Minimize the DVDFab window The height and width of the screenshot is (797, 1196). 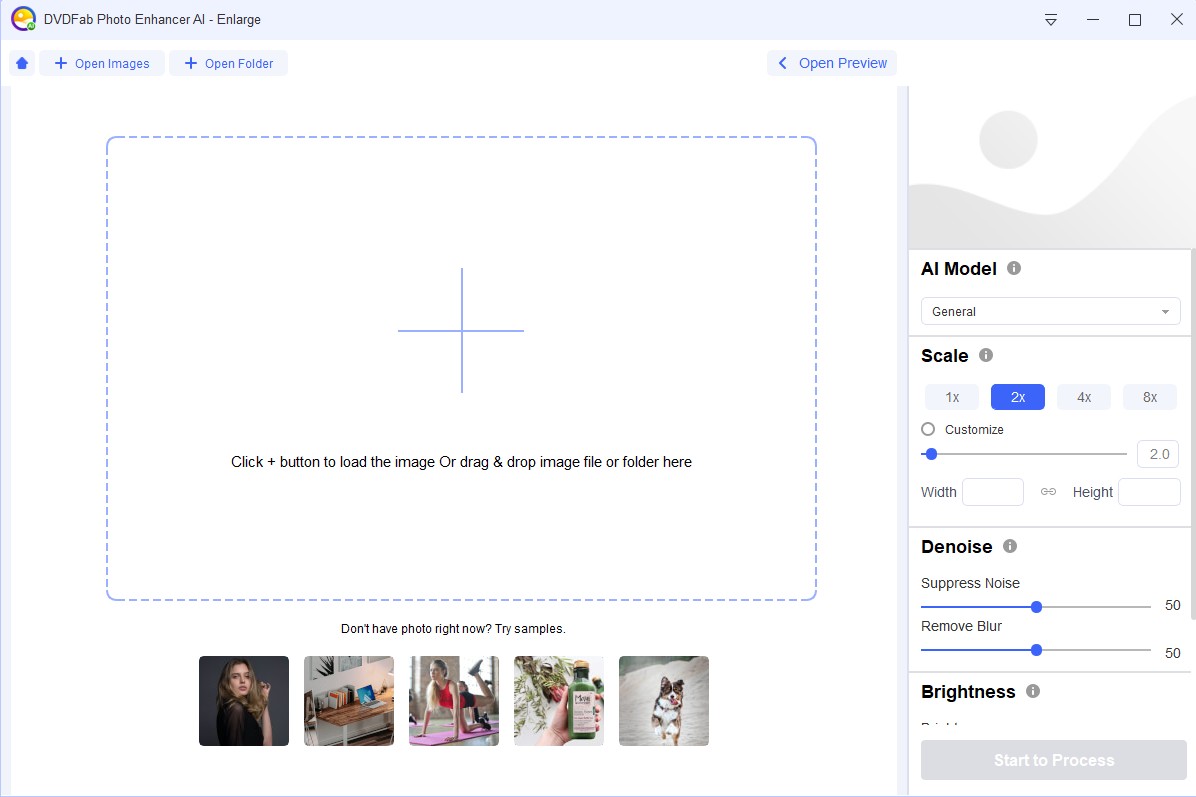pos(1093,20)
